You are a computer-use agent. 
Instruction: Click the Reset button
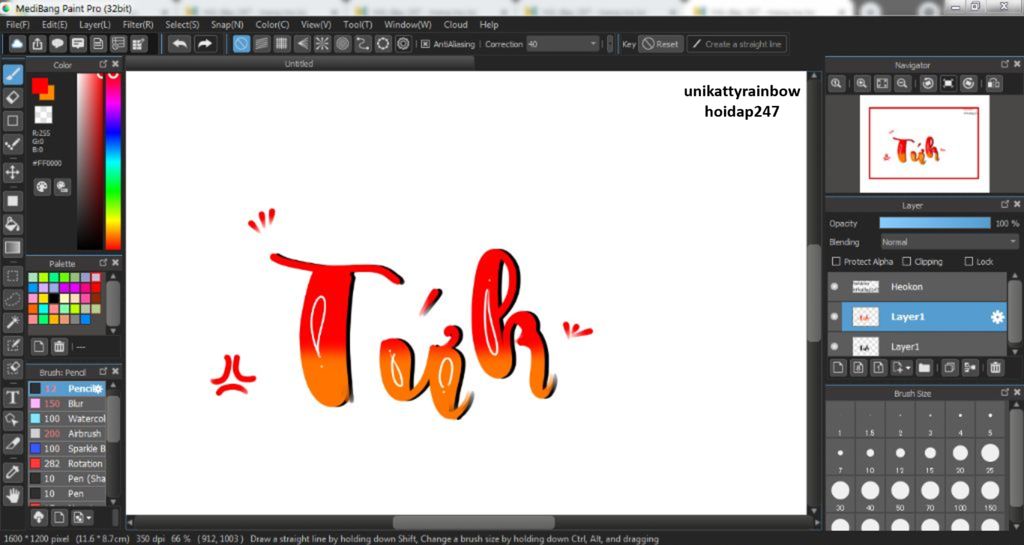(x=660, y=44)
